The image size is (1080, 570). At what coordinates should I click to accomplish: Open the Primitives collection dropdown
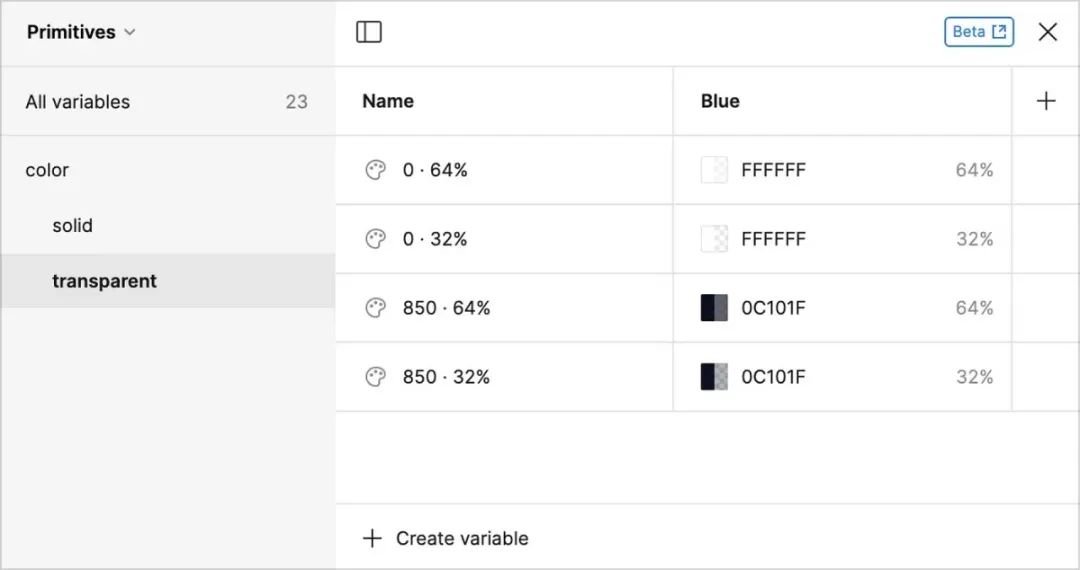tap(81, 32)
